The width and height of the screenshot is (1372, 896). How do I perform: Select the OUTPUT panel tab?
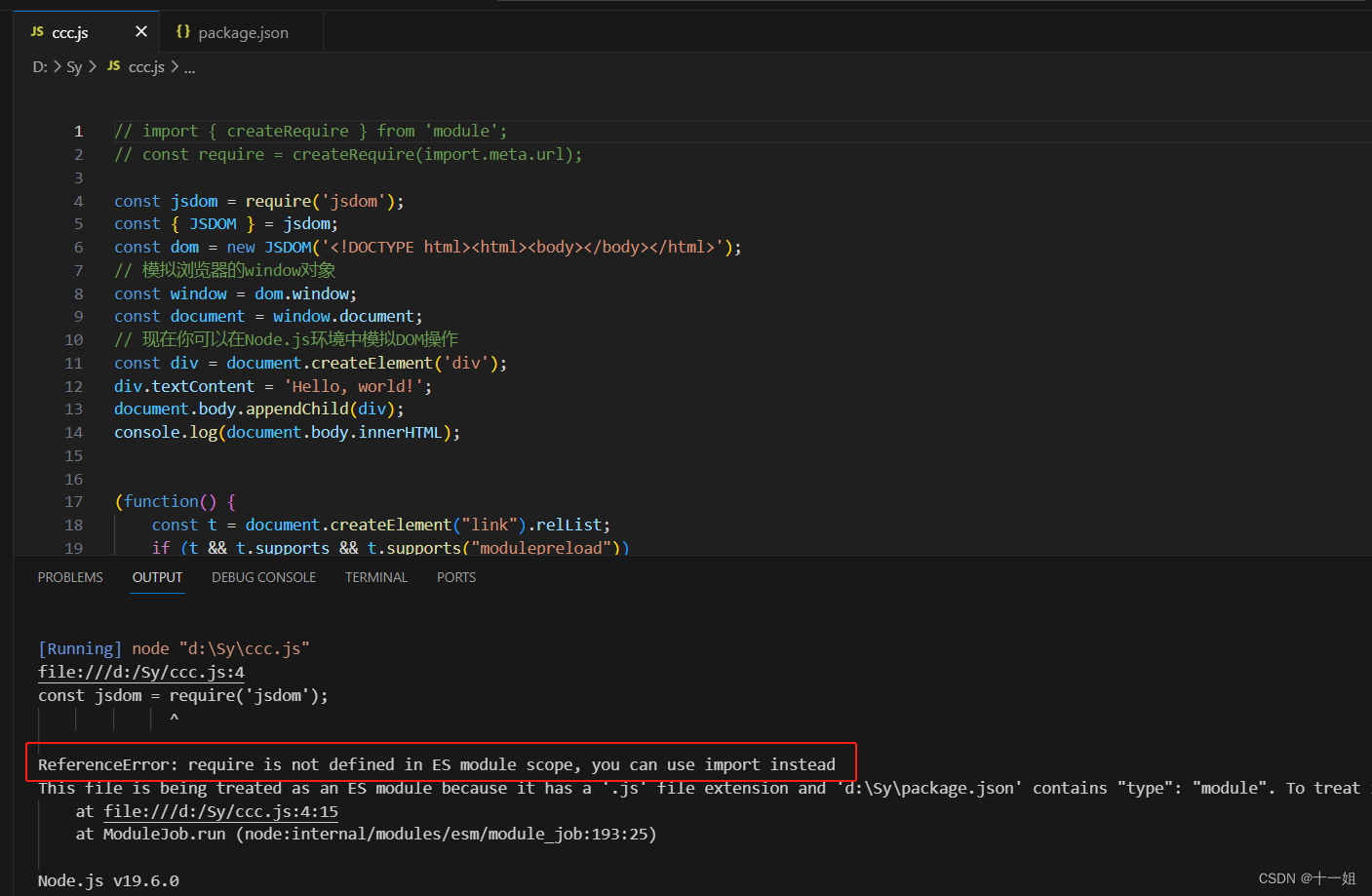pyautogui.click(x=156, y=576)
